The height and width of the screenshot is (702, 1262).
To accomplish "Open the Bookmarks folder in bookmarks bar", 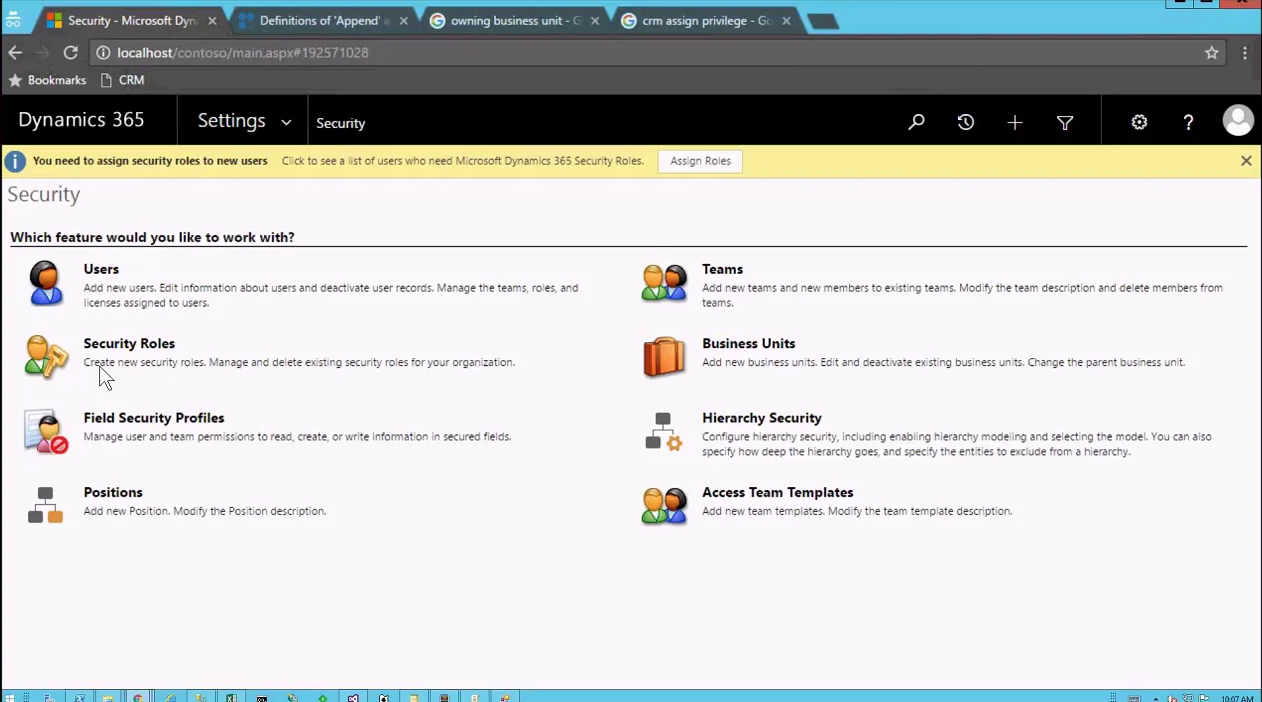I will click(47, 80).
